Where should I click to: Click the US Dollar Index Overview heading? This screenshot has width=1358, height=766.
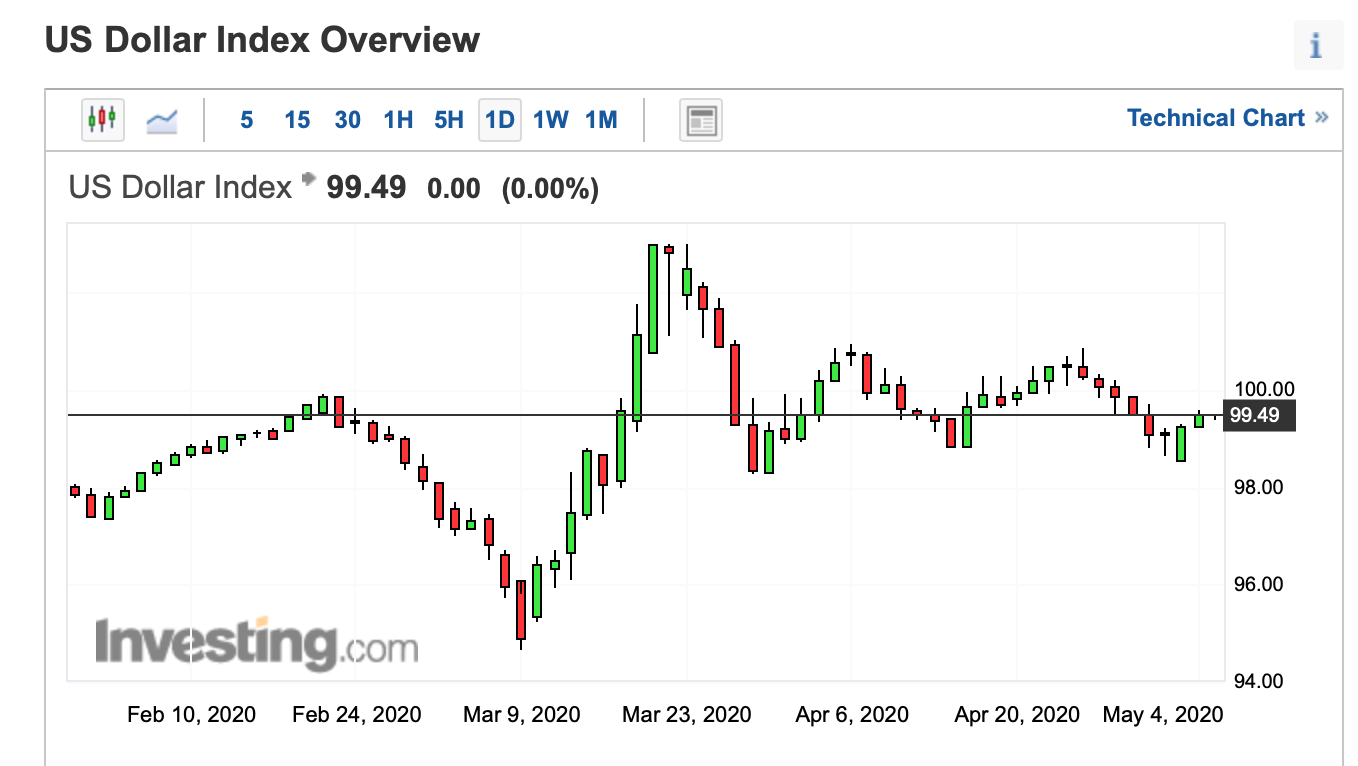[262, 40]
